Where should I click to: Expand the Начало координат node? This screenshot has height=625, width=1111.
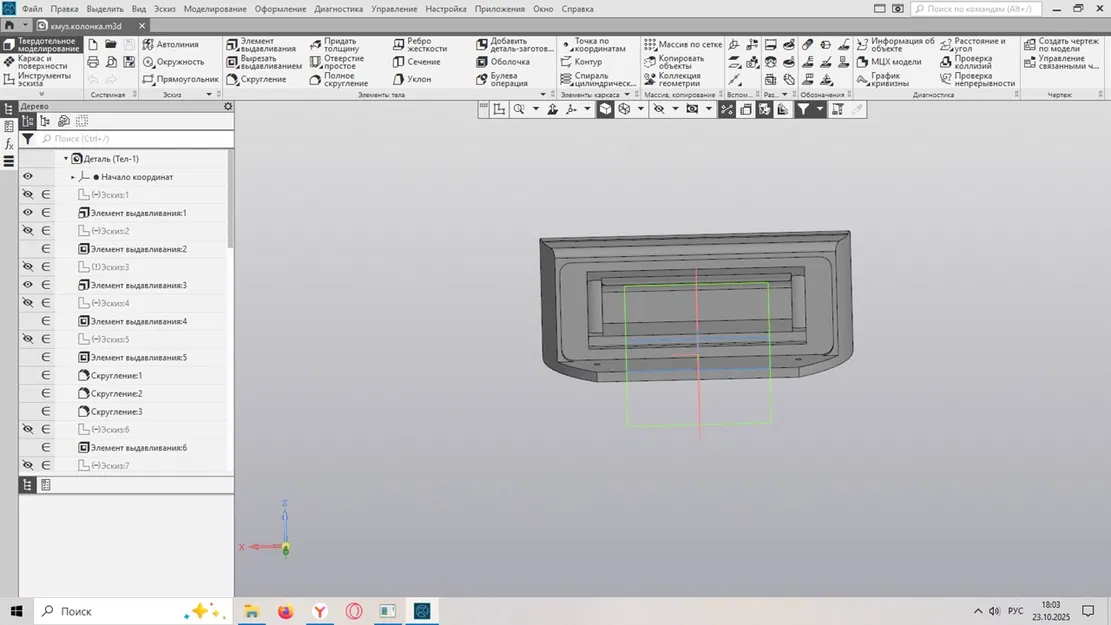click(72, 177)
